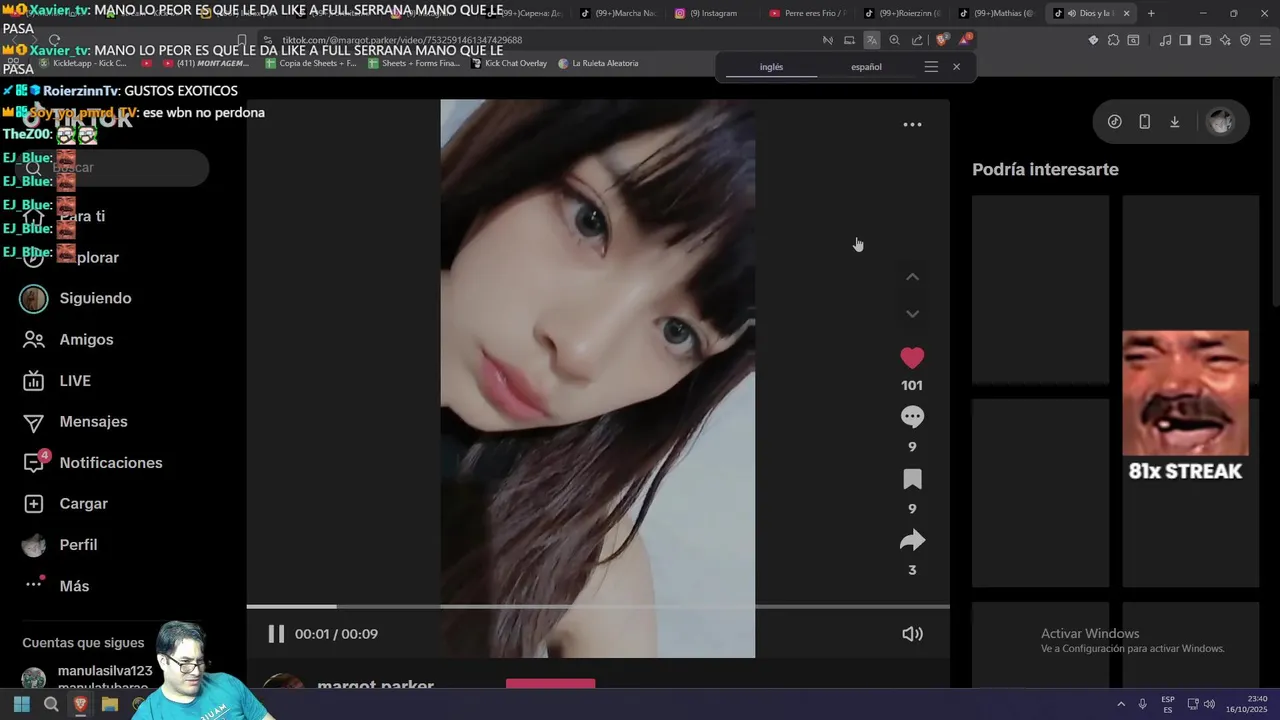1280x720 pixels.
Task: Expand the Más sidebar option
Action: coord(74,586)
